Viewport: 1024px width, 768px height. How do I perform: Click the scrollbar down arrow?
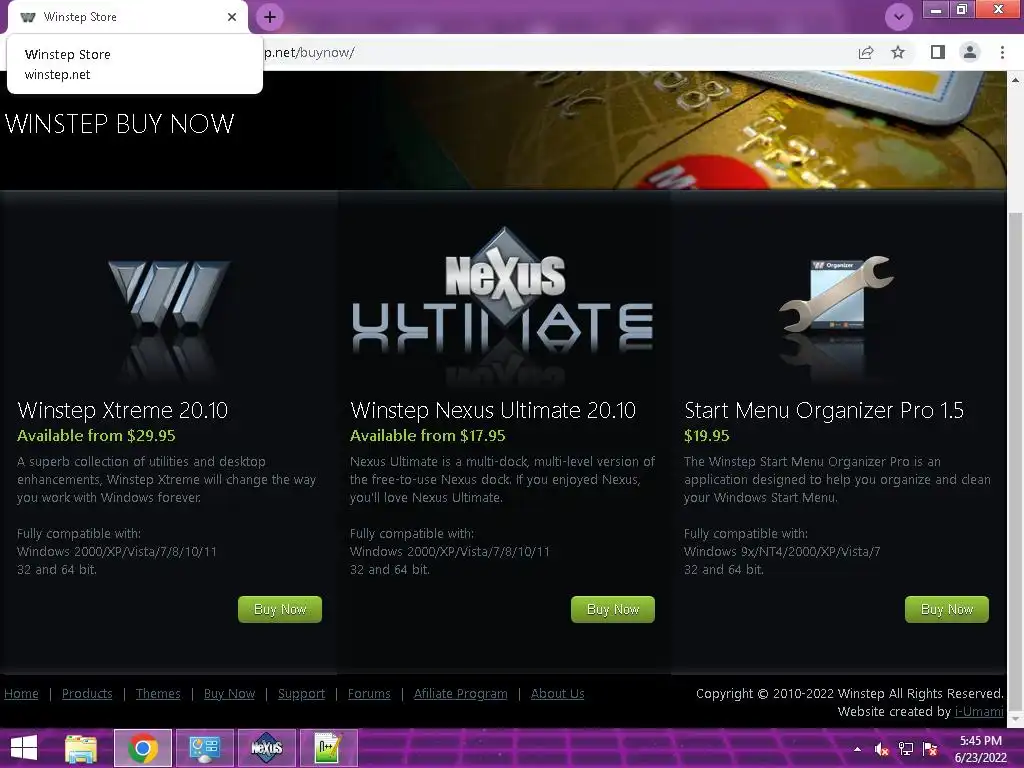[x=1015, y=719]
